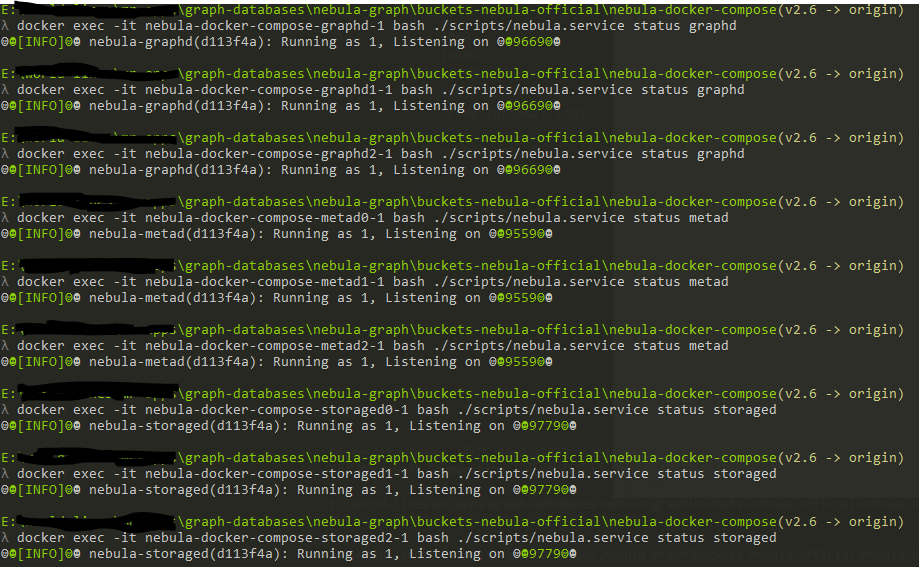Select the 'nebula-docker-compose-storaged1-1' docker exec command line

coord(389,473)
